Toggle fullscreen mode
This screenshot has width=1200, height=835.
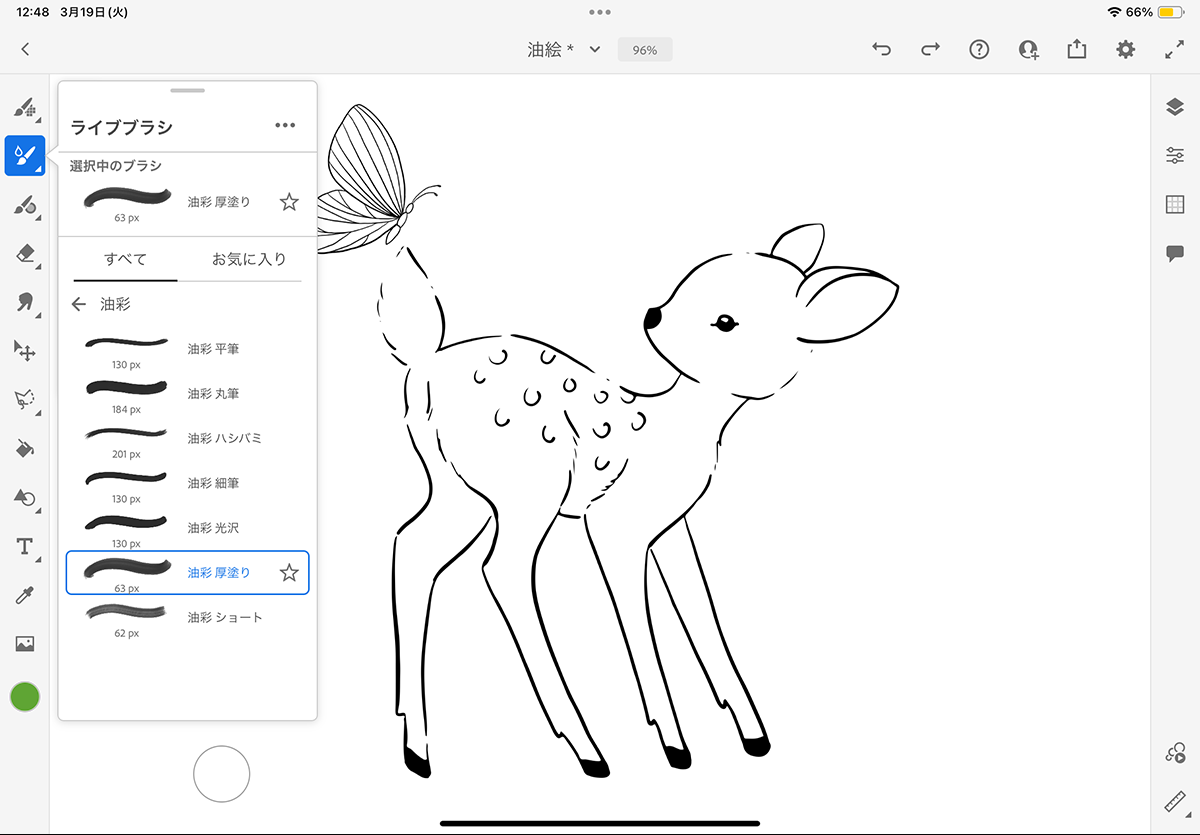tap(1174, 49)
